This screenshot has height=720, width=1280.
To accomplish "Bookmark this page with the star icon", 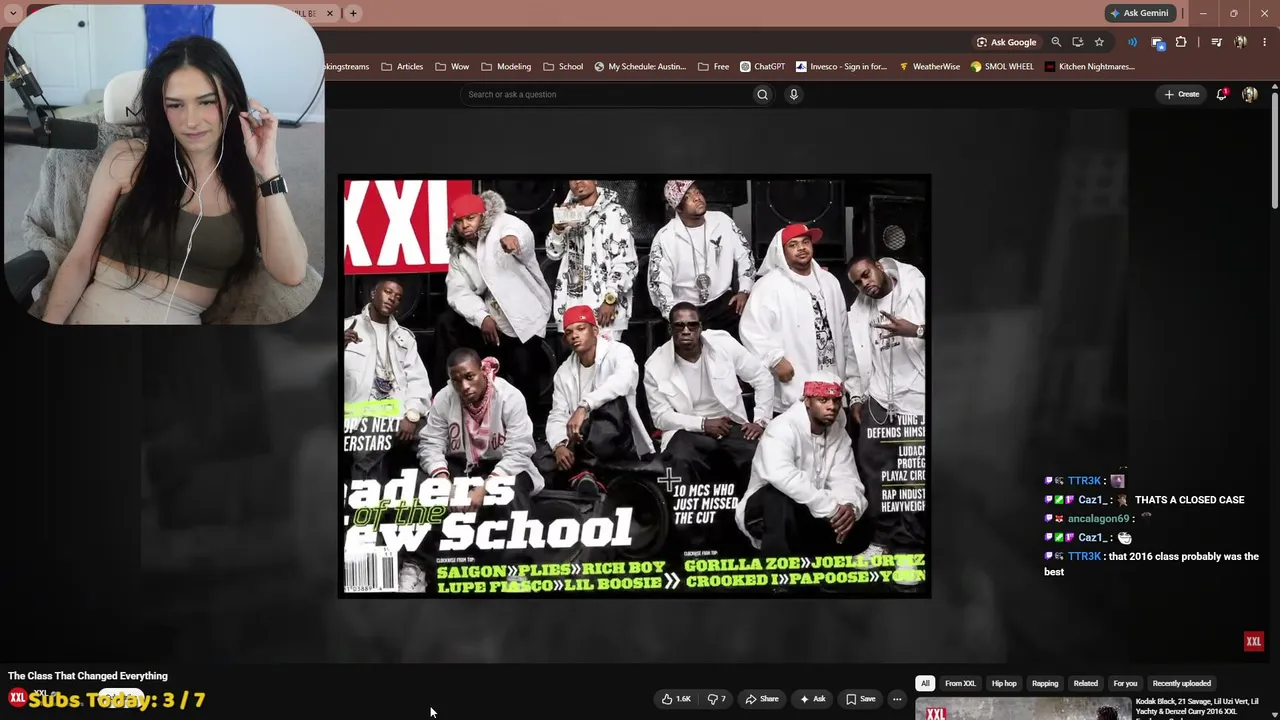I will click(x=1099, y=42).
